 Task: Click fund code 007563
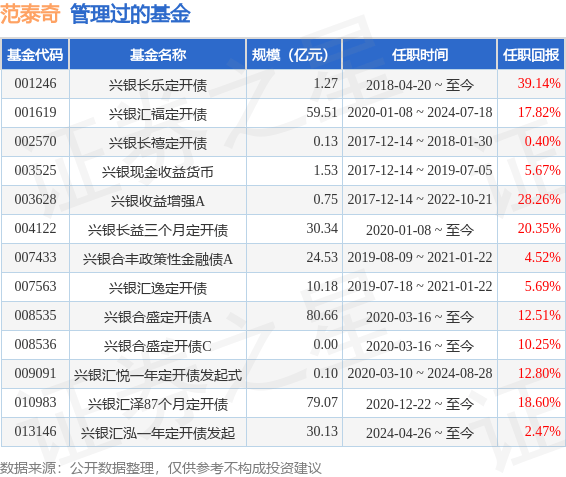(x=35, y=286)
